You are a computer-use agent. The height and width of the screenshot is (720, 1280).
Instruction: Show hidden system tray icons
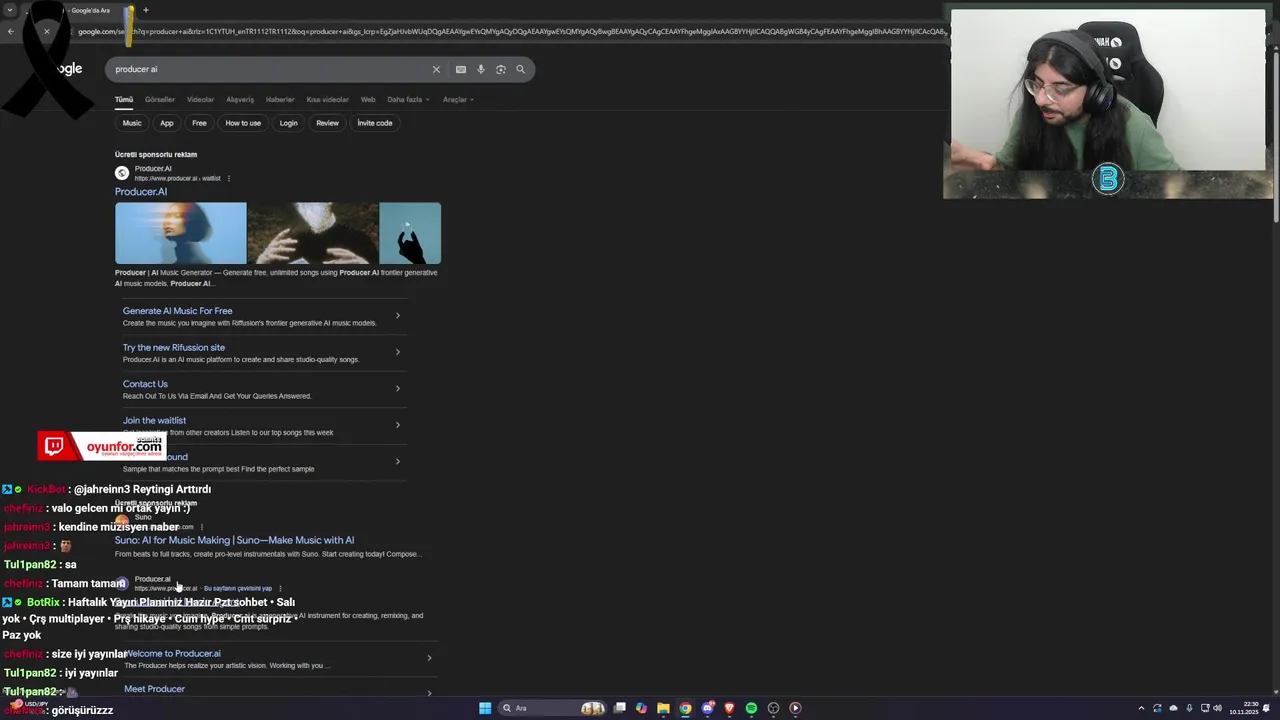[x=1141, y=708]
